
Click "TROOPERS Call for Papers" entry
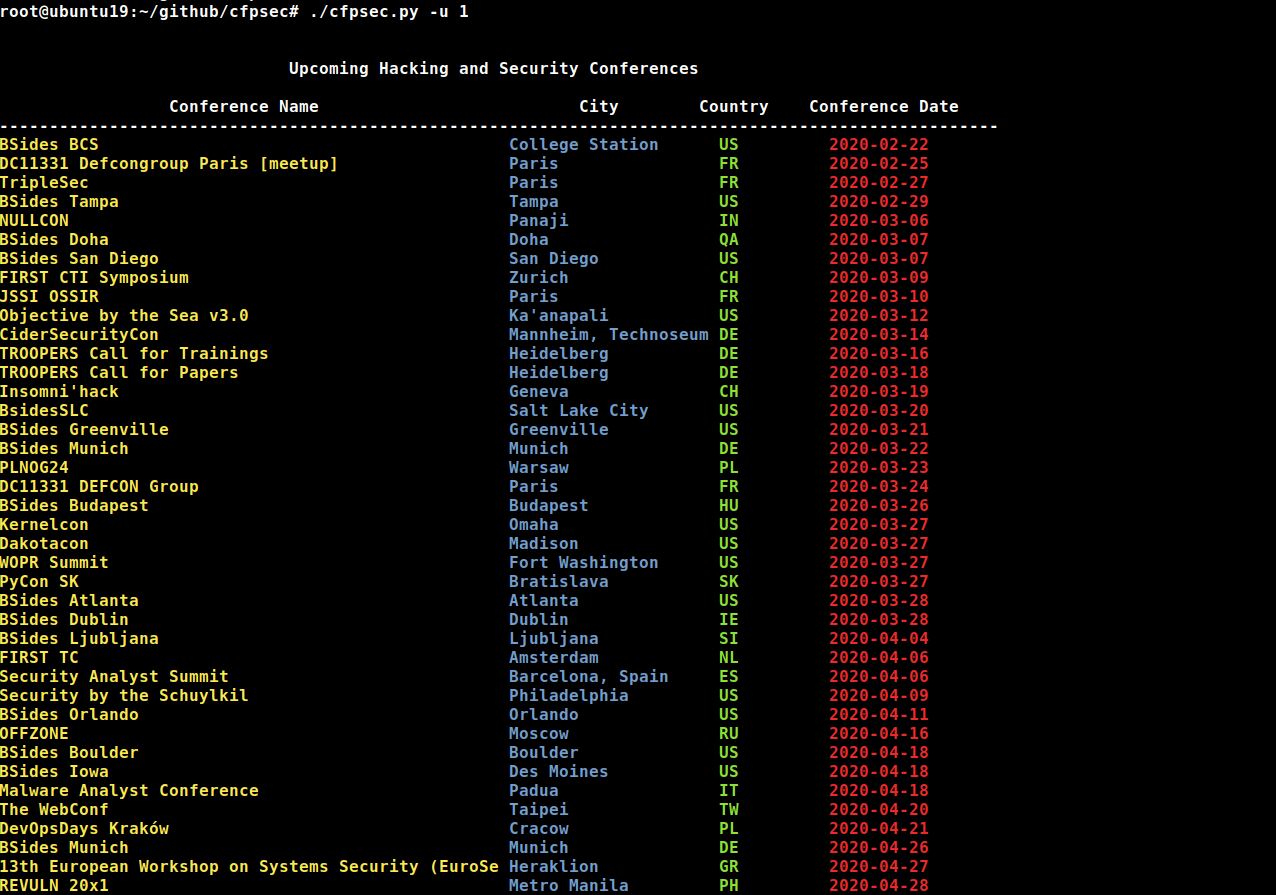(119, 372)
